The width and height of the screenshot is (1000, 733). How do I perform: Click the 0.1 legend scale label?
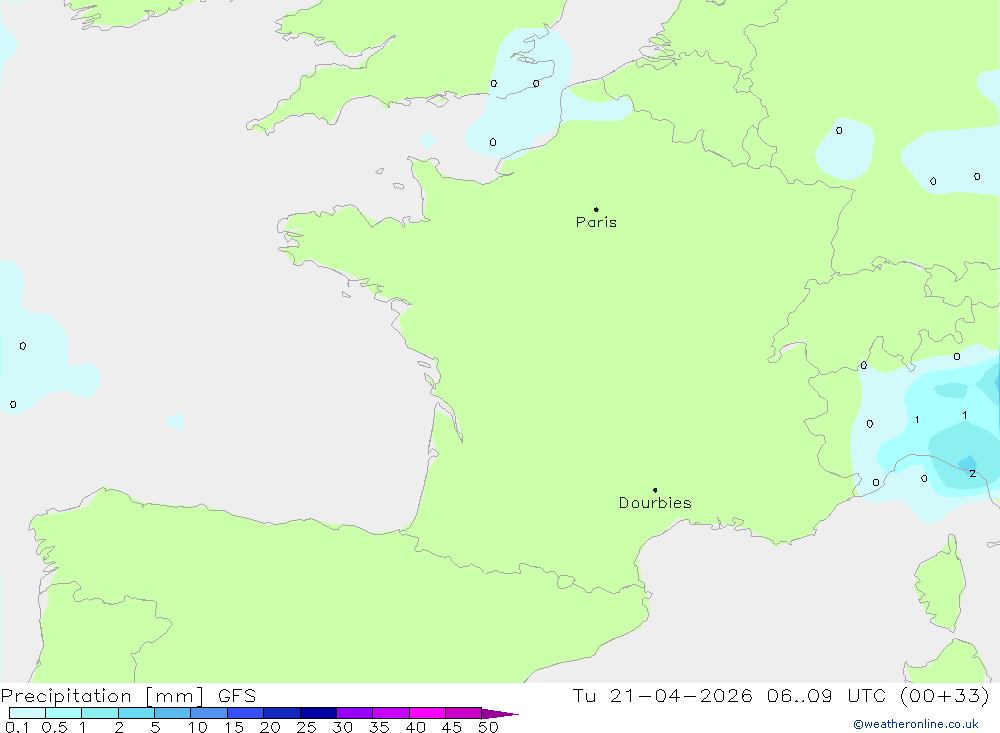17,727
